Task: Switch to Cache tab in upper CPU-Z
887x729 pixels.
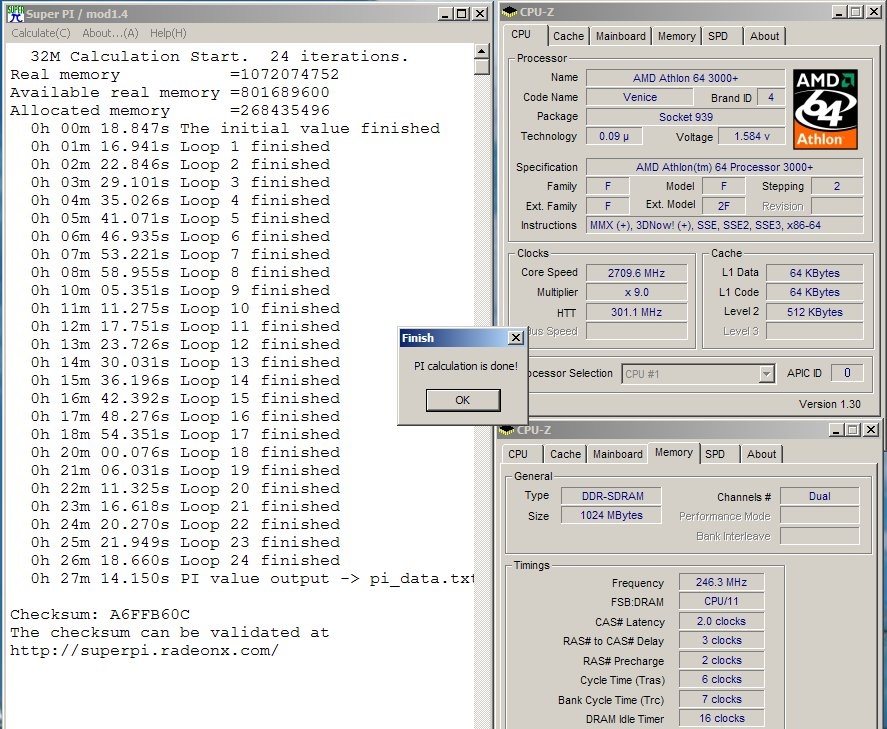Action: click(x=569, y=36)
